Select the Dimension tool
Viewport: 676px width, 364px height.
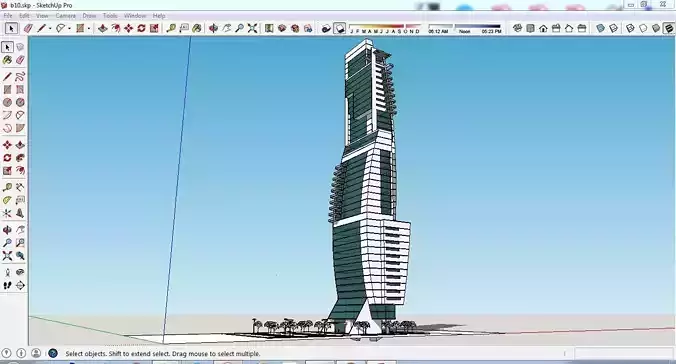20,187
